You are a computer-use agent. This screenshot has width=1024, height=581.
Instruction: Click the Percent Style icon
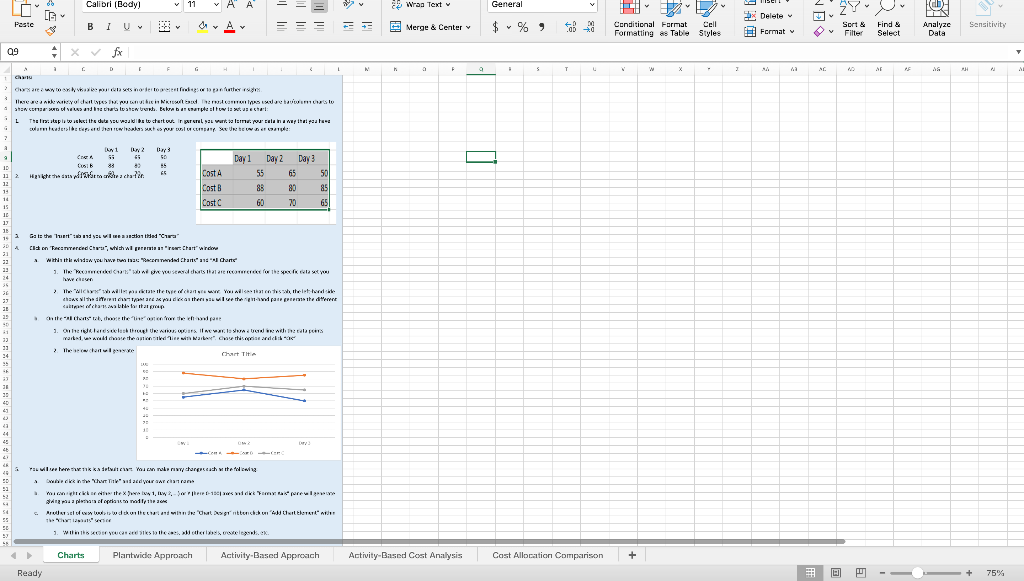coord(522,27)
